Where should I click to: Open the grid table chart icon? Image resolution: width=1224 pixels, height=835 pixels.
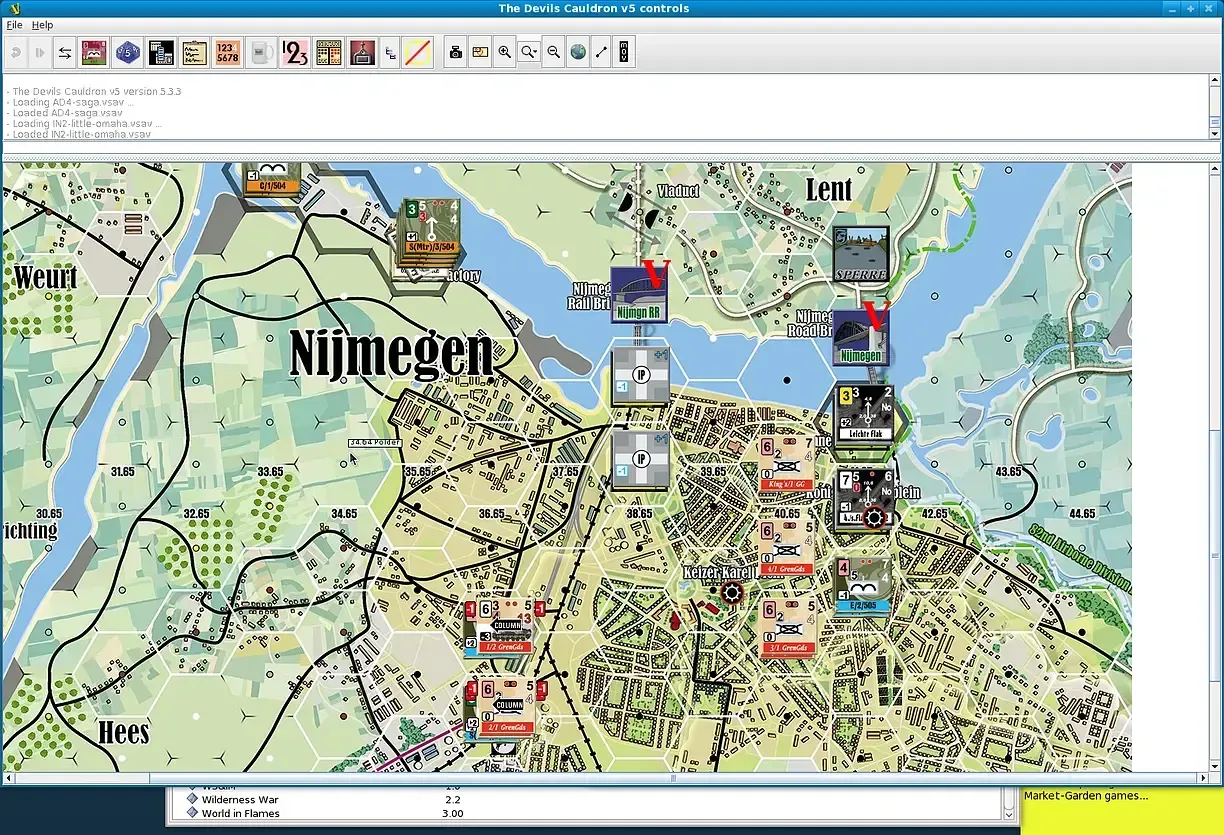[329, 52]
